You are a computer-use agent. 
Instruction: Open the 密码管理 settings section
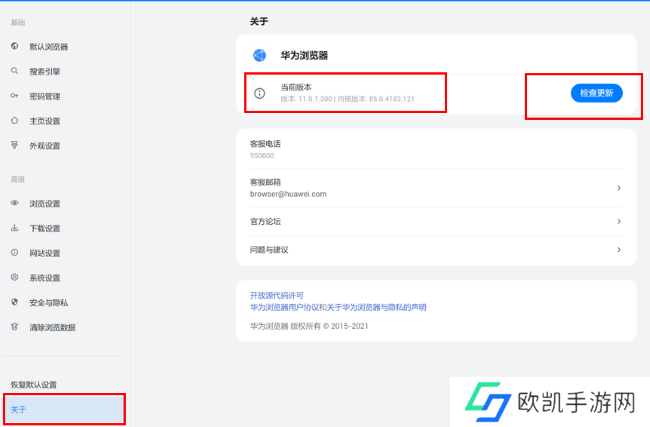click(x=45, y=97)
